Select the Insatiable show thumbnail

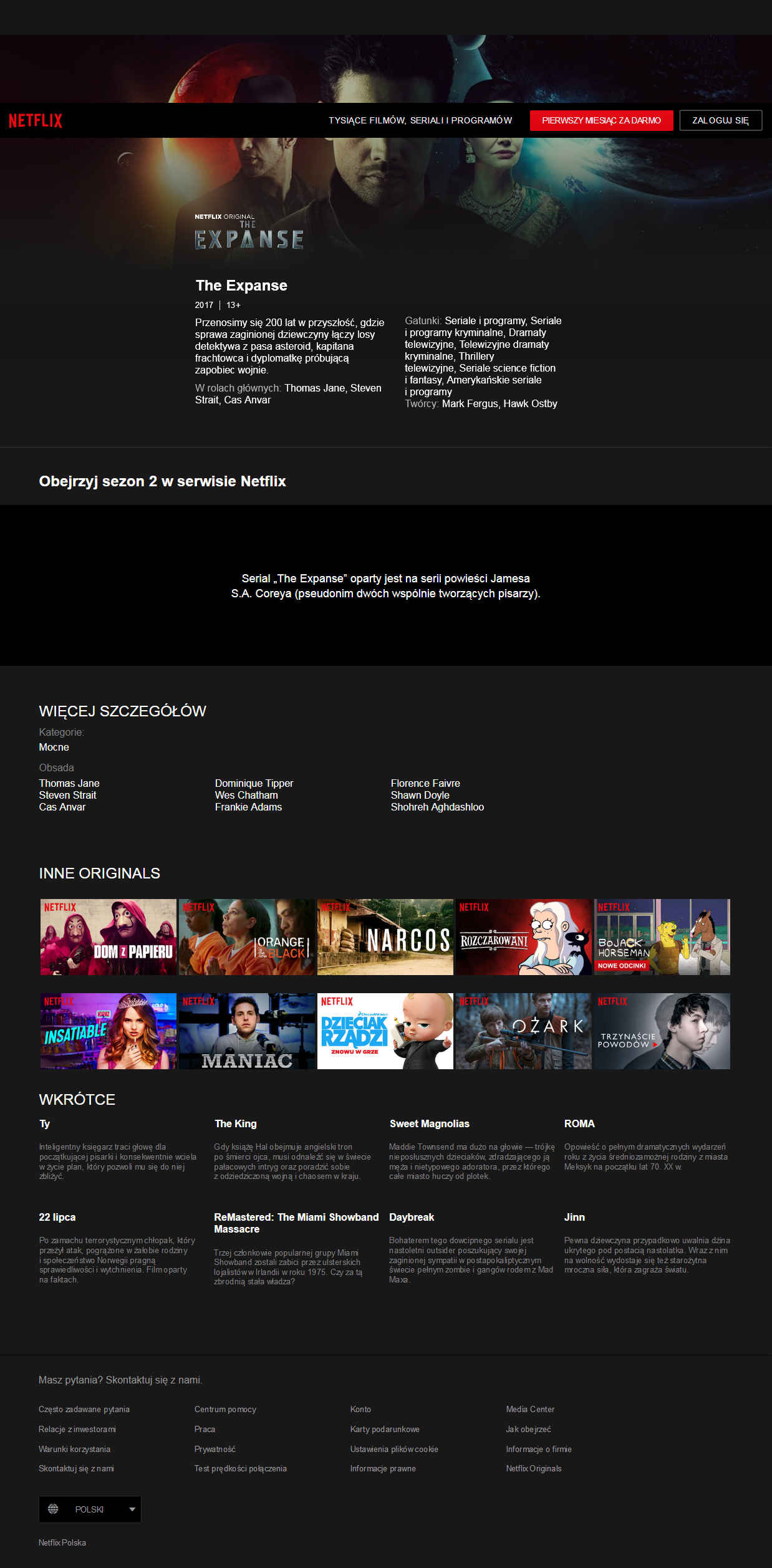click(x=109, y=1031)
